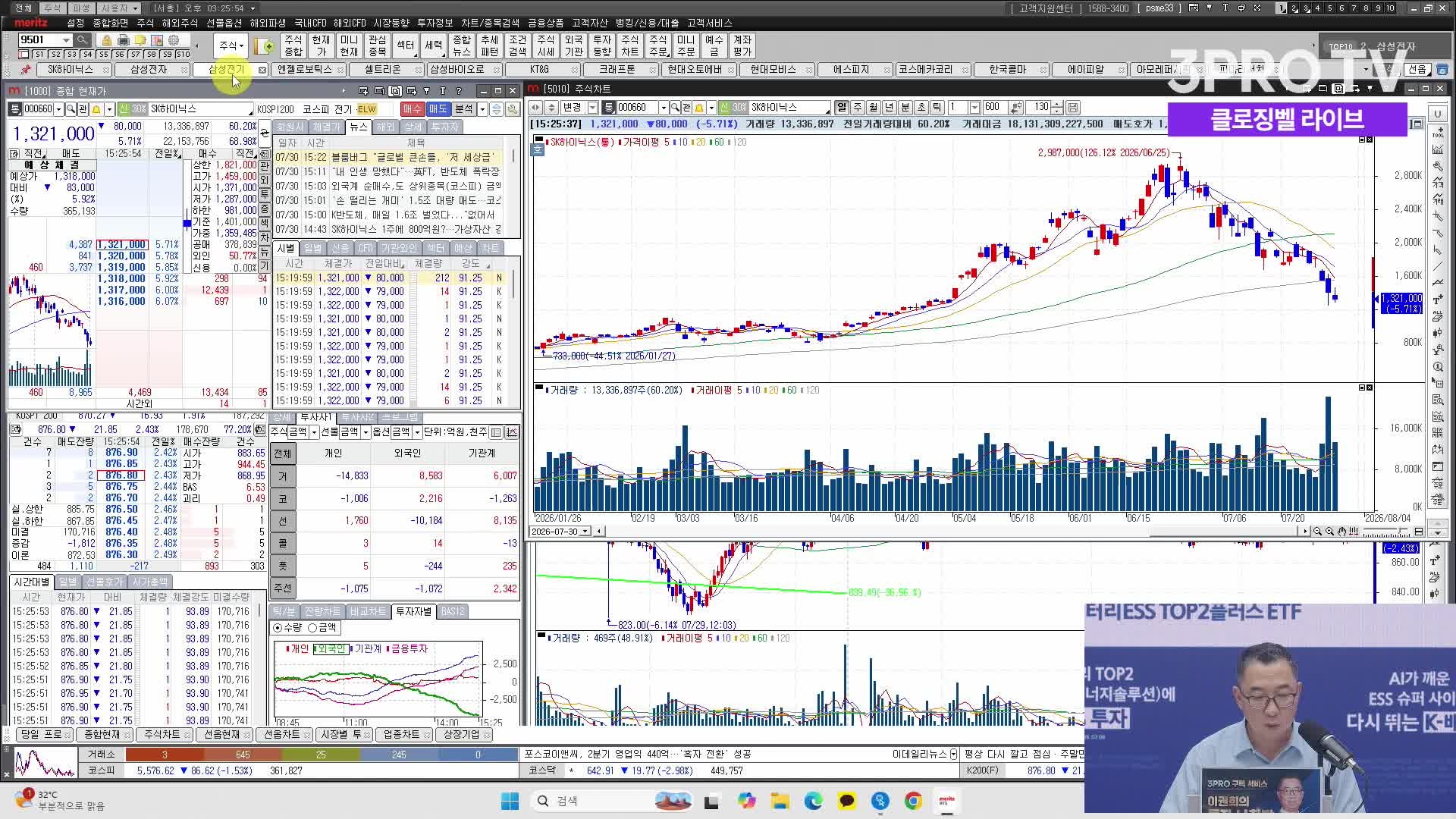
Task: Toggle 틱 period button in chart toolbar
Action: pyautogui.click(x=937, y=108)
